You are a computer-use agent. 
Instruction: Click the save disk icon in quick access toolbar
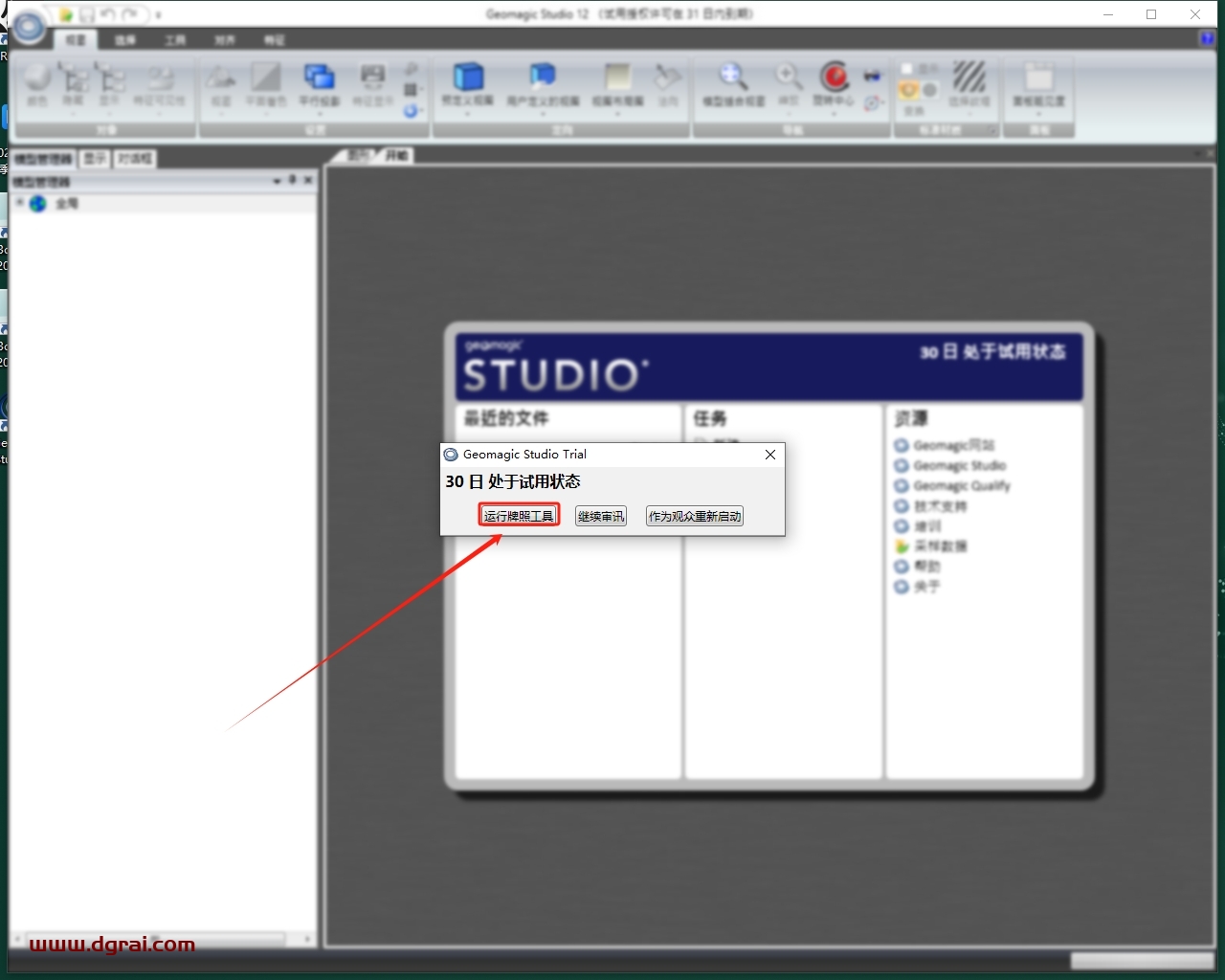click(x=87, y=14)
